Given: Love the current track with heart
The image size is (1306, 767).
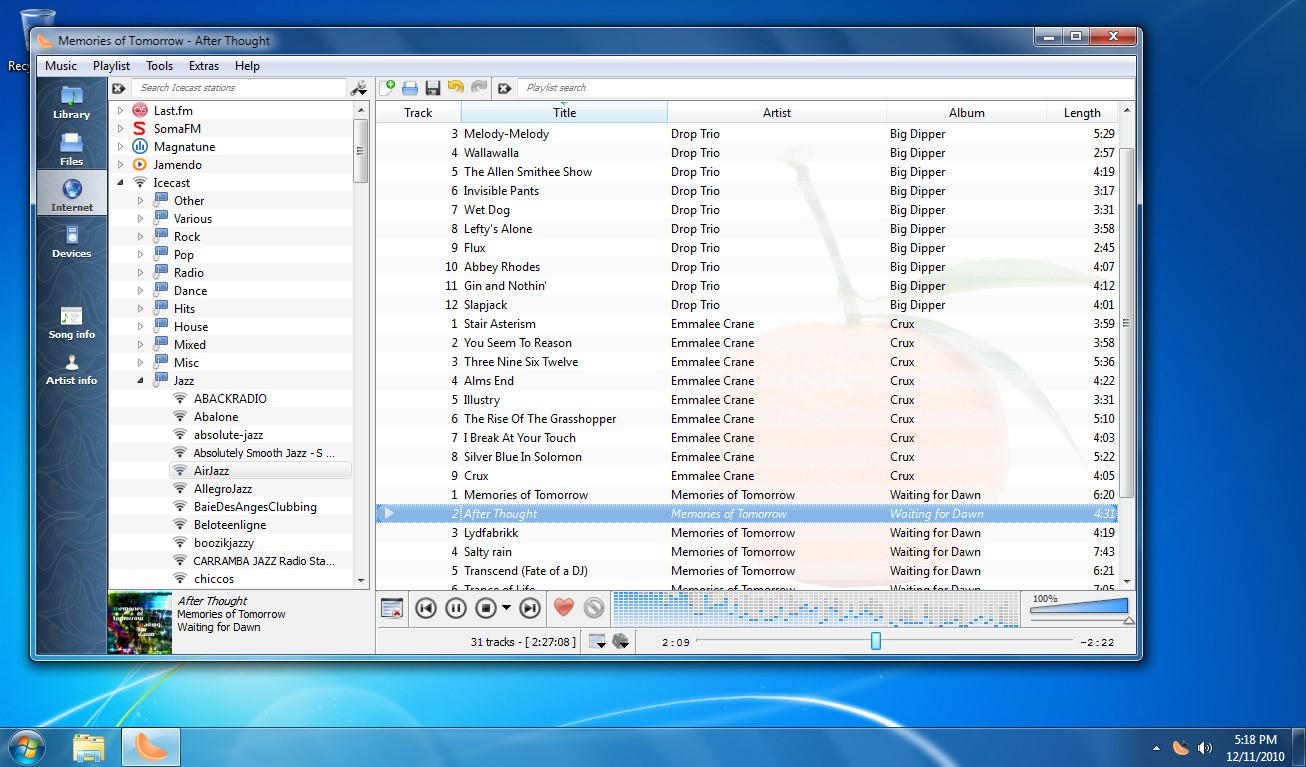Looking at the screenshot, I should 564,608.
